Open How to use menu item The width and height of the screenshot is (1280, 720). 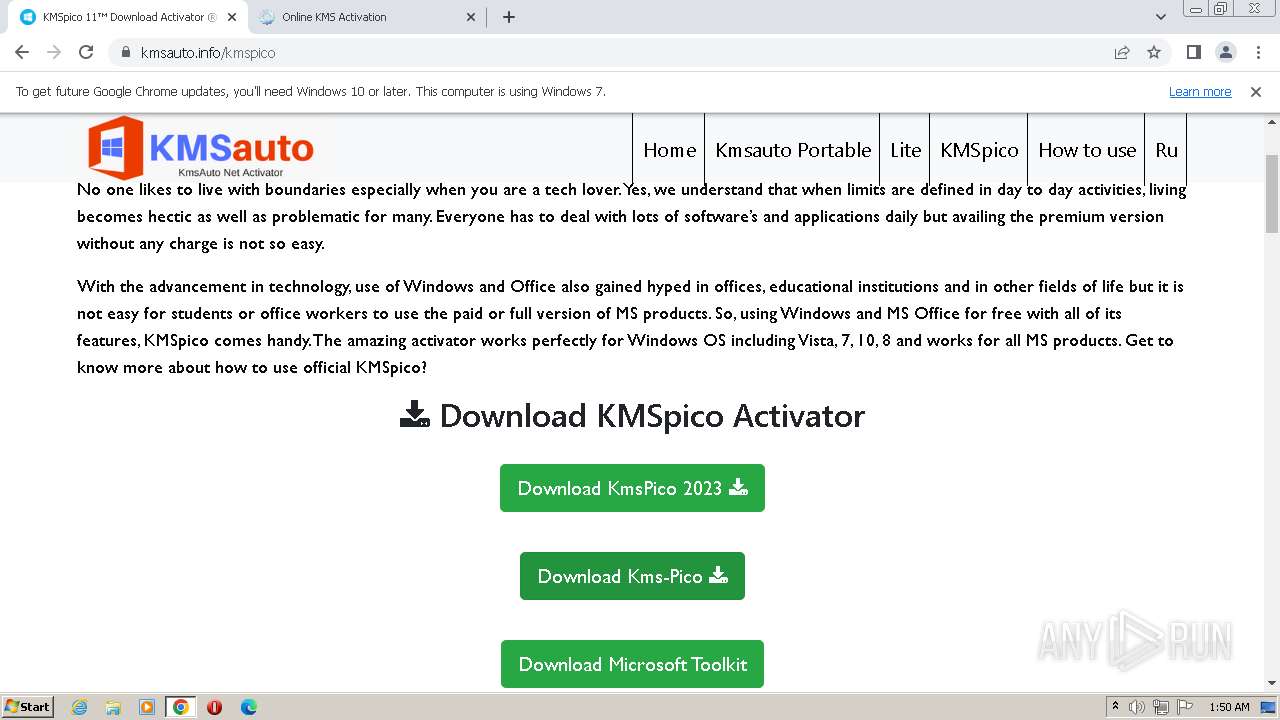click(1087, 150)
